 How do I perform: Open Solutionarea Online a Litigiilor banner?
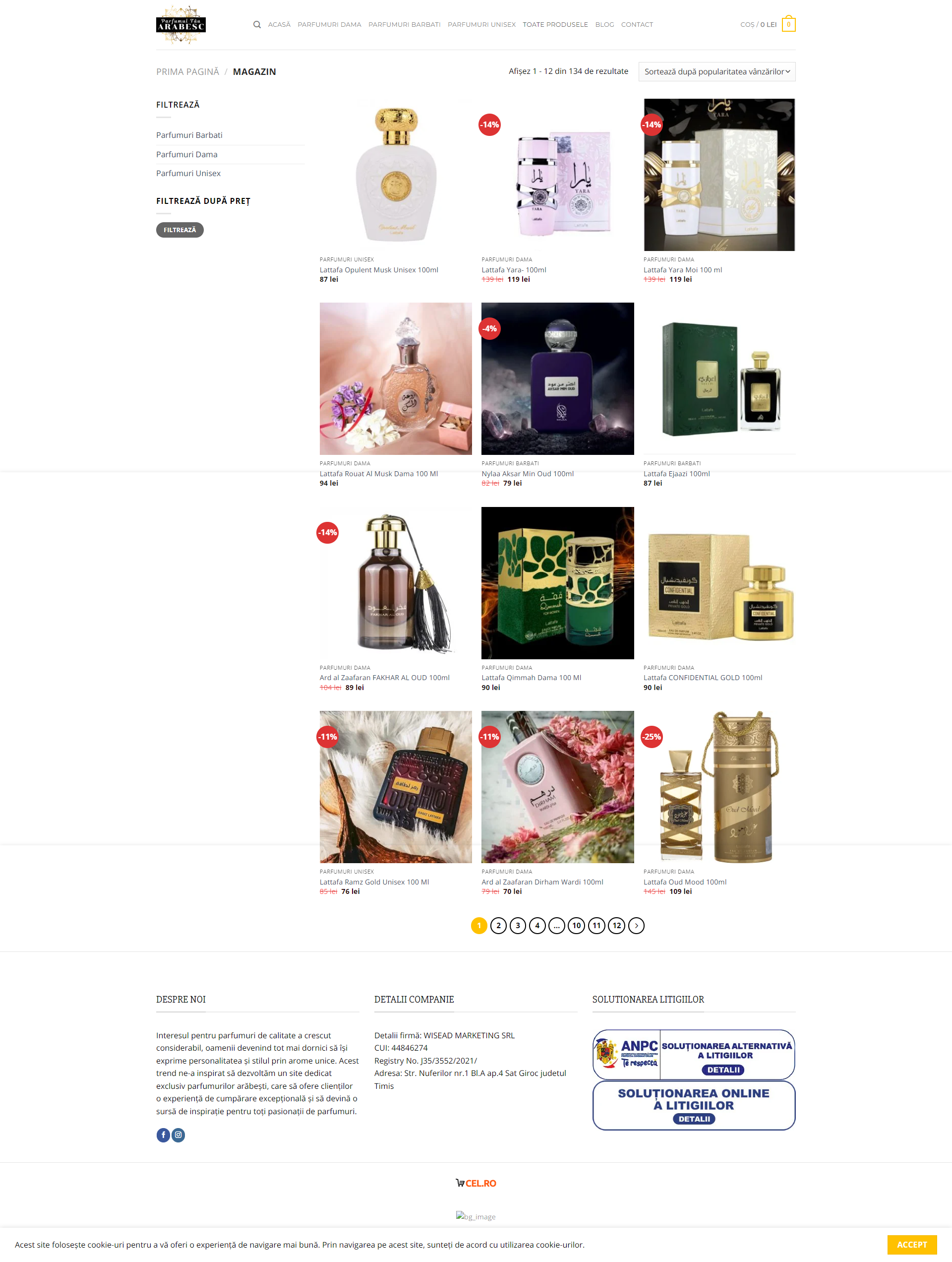coord(694,1105)
